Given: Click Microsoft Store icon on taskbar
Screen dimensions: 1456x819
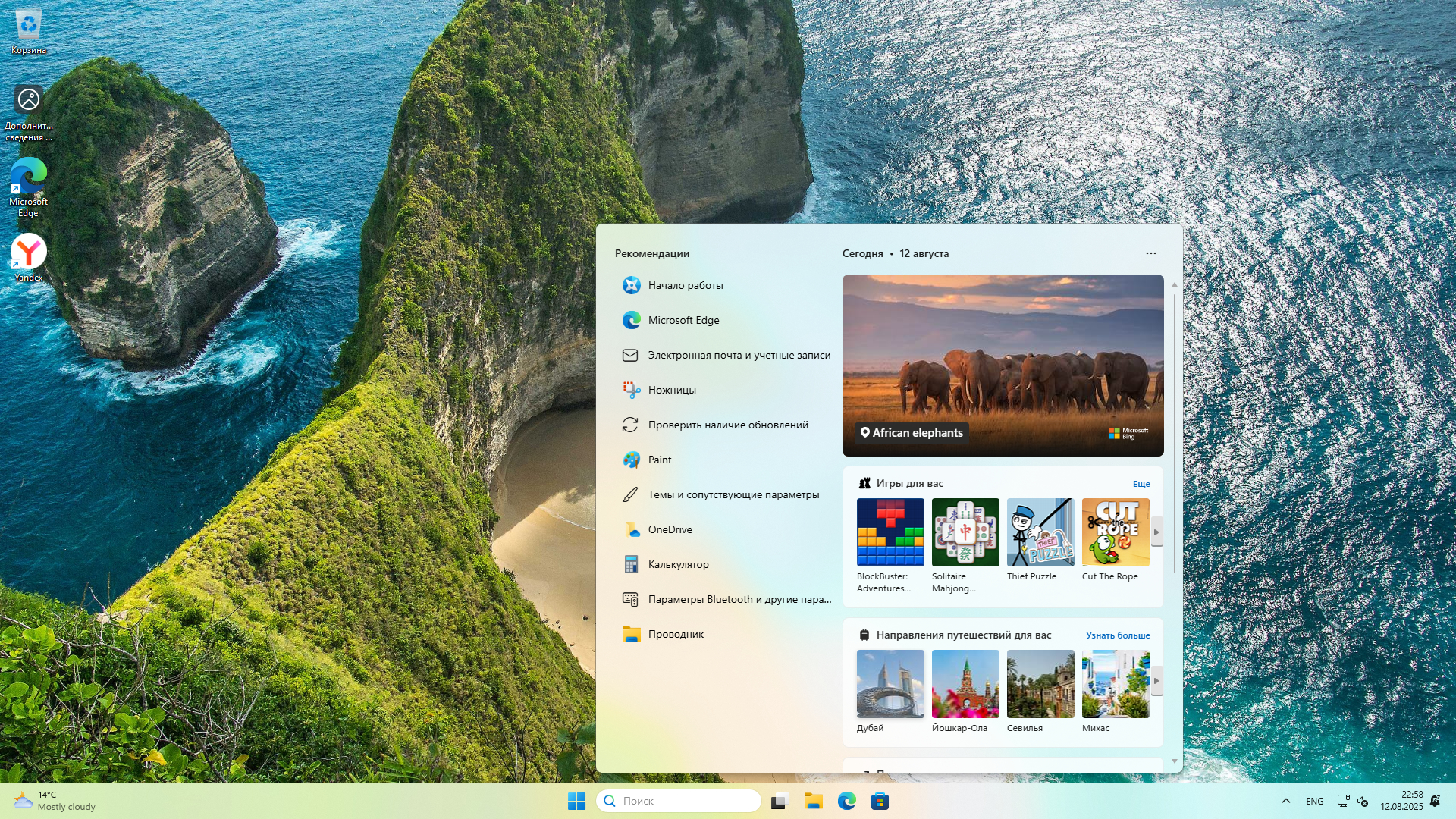Looking at the screenshot, I should [880, 801].
